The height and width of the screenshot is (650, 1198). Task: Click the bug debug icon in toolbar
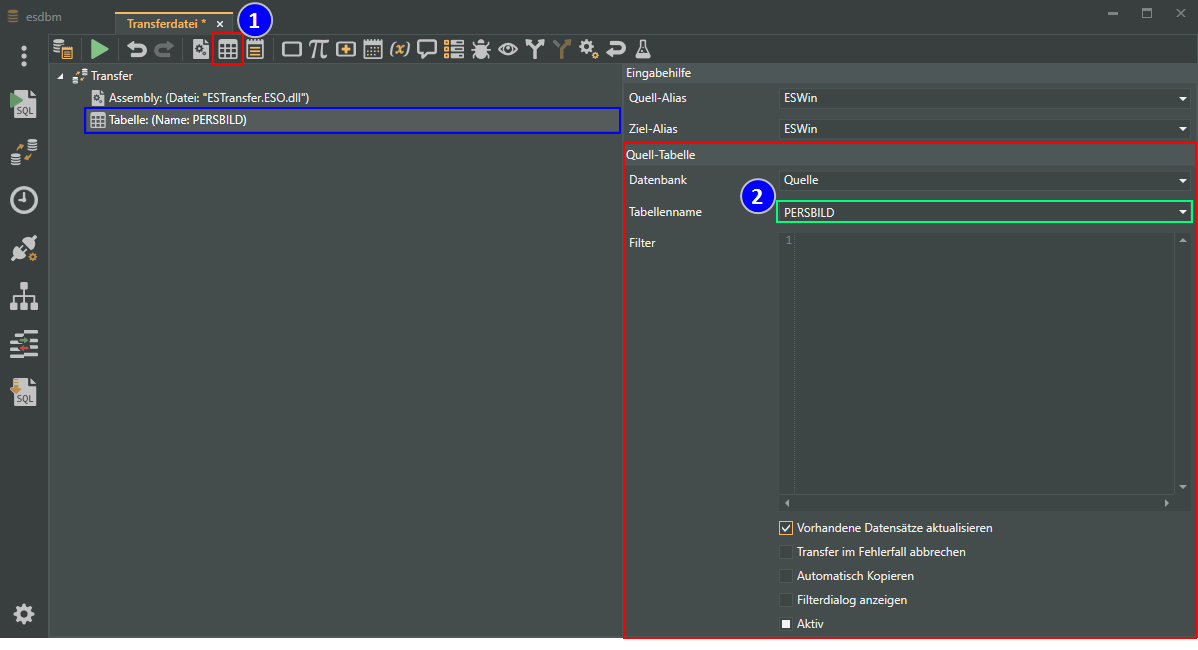coord(481,48)
